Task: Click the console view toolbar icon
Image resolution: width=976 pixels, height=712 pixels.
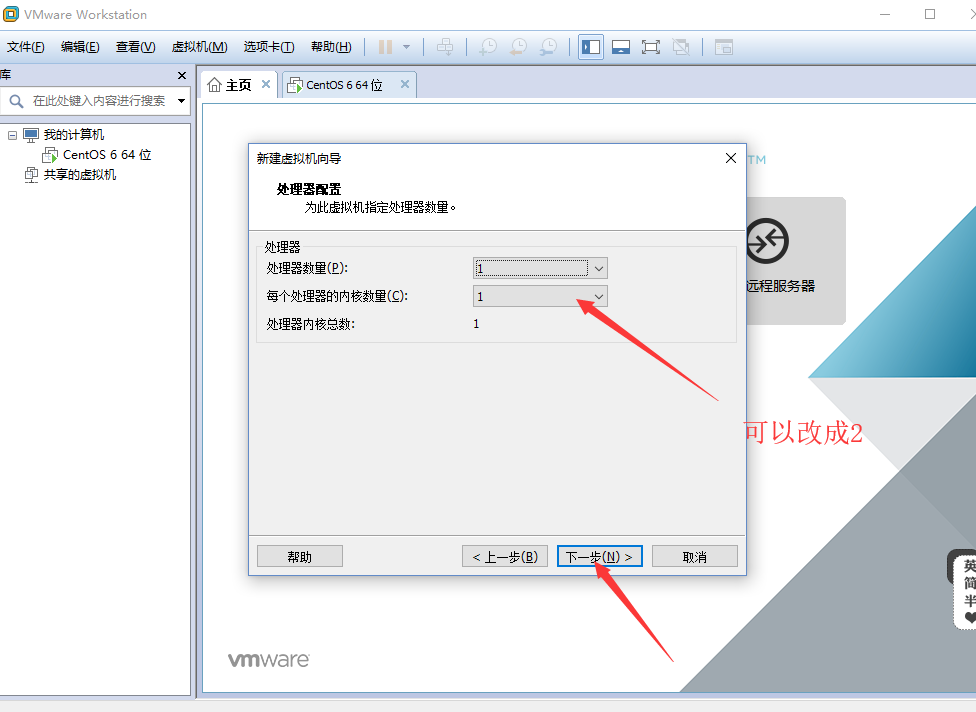Action: (723, 47)
